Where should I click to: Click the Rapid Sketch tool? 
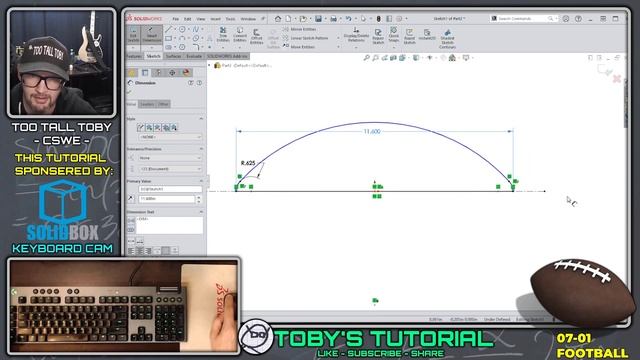click(x=409, y=36)
